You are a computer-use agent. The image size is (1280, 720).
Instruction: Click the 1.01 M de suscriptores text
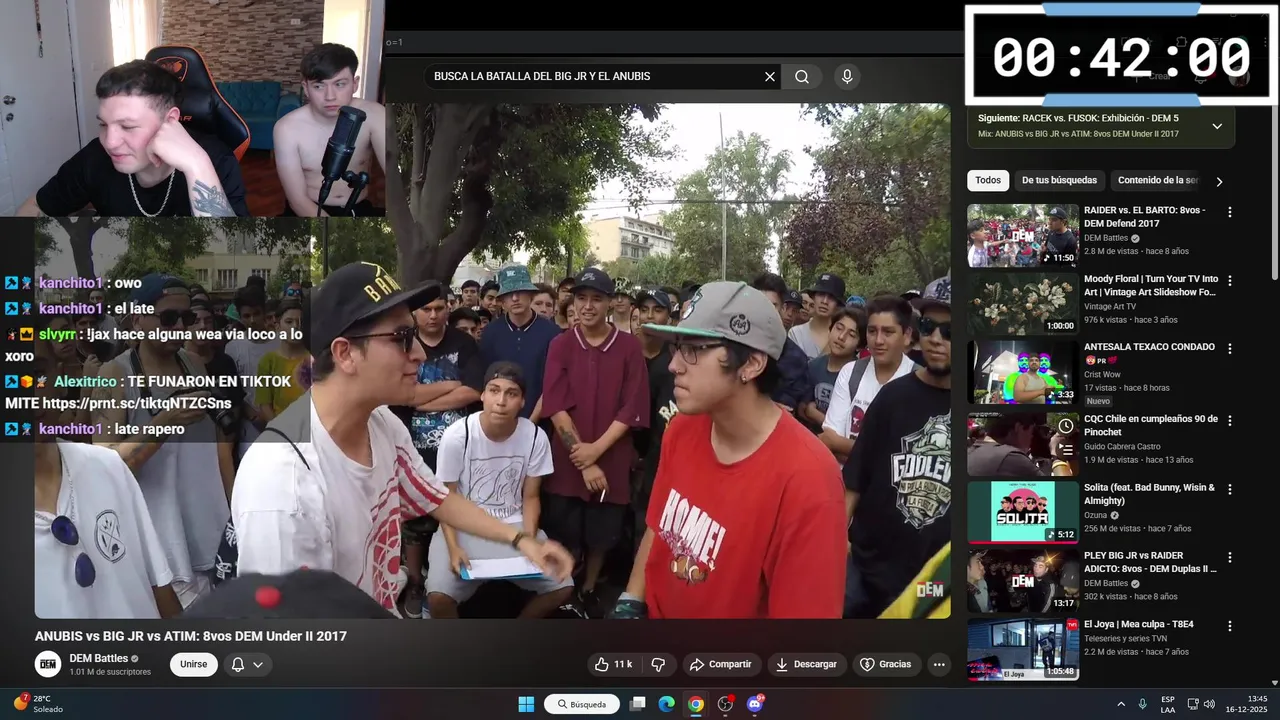[x=110, y=672]
